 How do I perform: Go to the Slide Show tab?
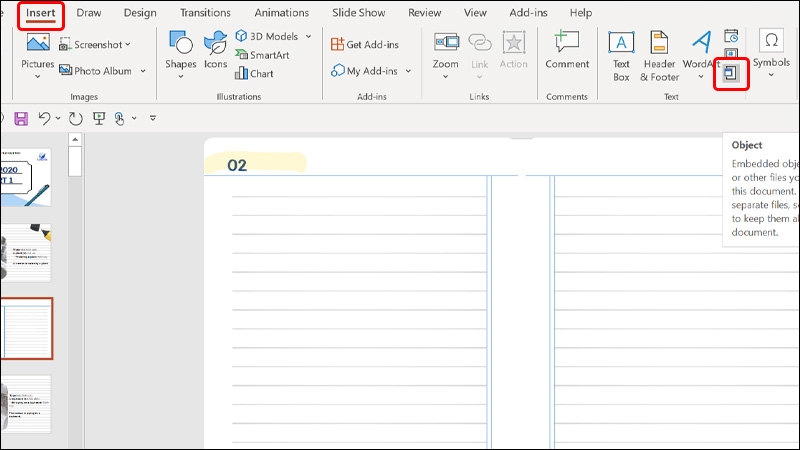click(x=359, y=13)
